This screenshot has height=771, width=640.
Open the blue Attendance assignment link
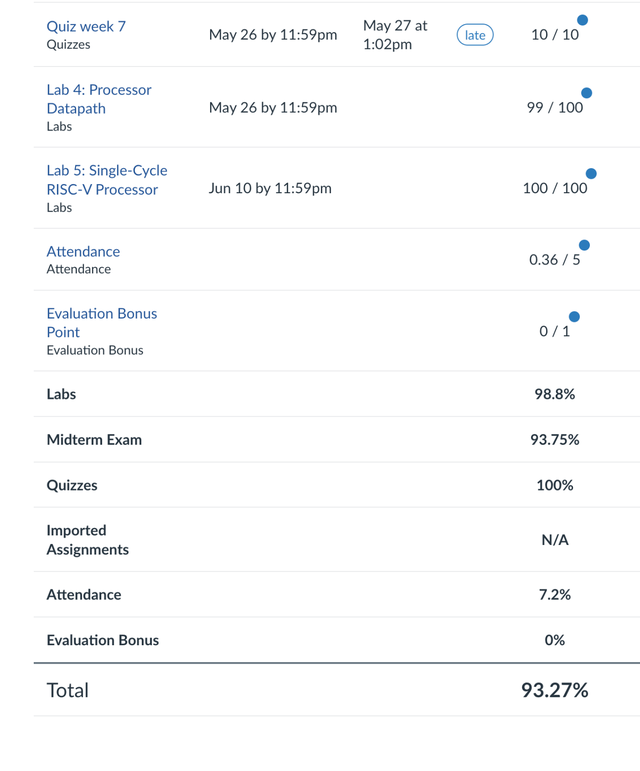point(83,251)
